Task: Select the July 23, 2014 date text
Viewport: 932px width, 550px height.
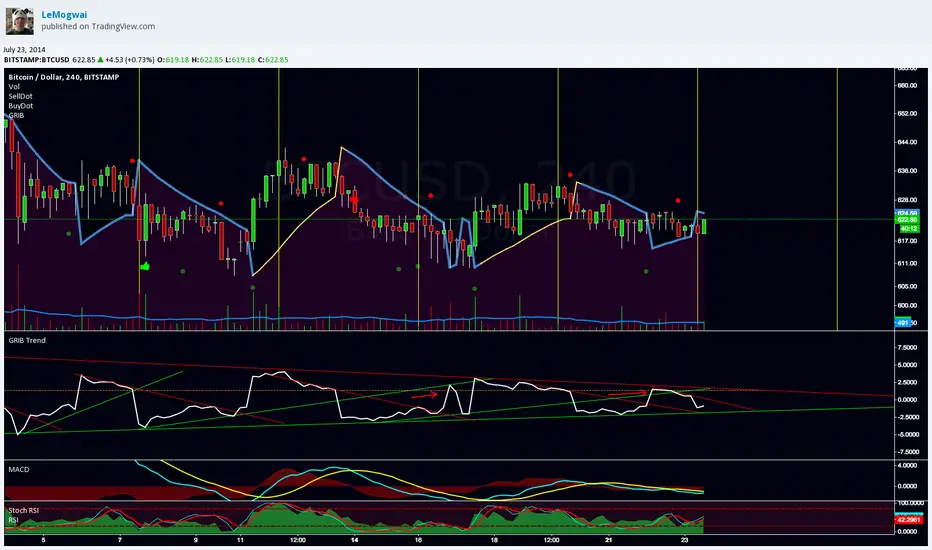Action: point(24,49)
